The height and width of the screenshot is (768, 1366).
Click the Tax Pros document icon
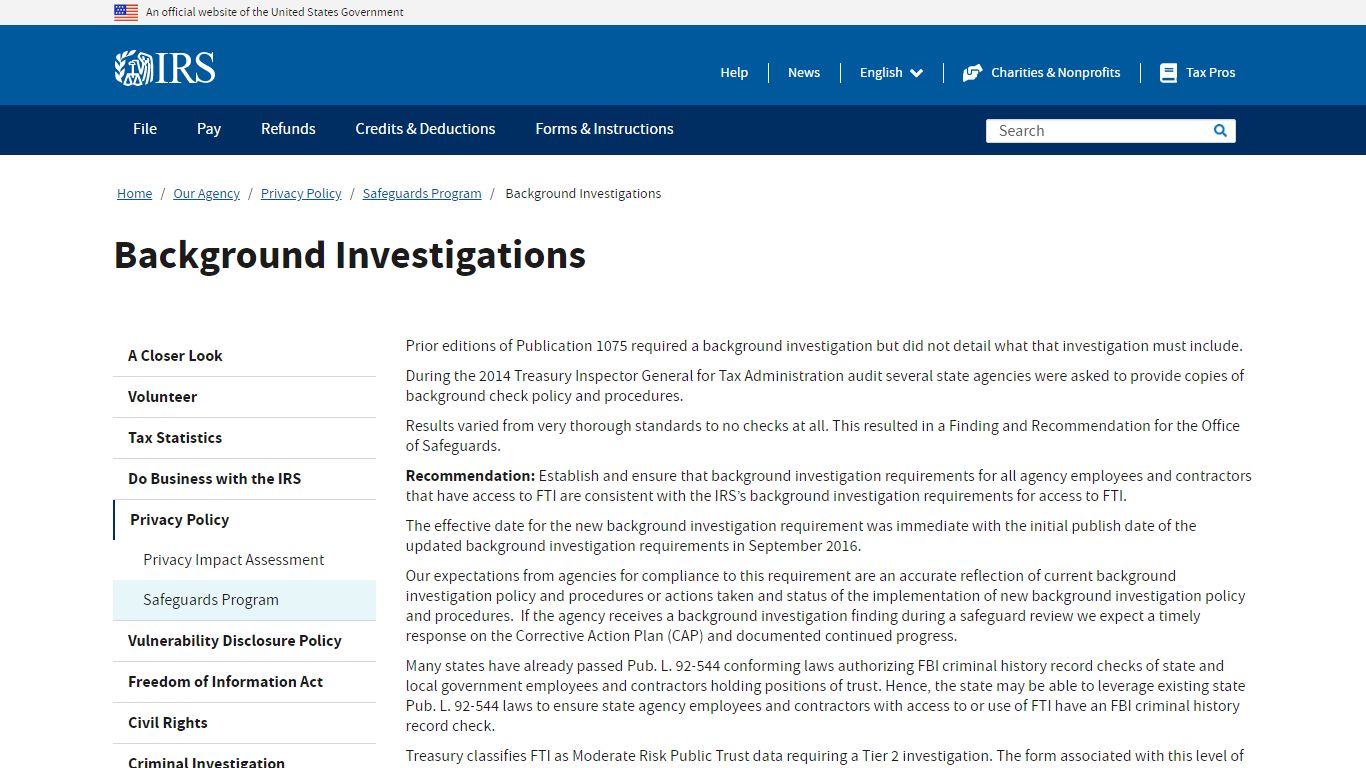1168,73
